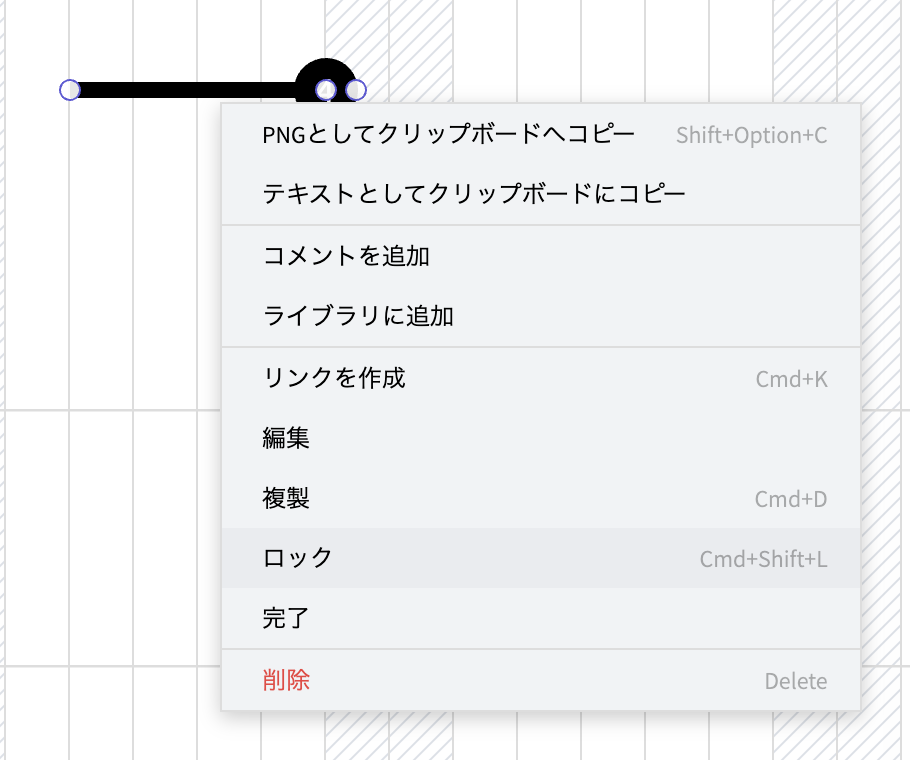Choose テキストとしてクリップボードにコピー
Viewport: 910px width, 760px height.
(474, 194)
